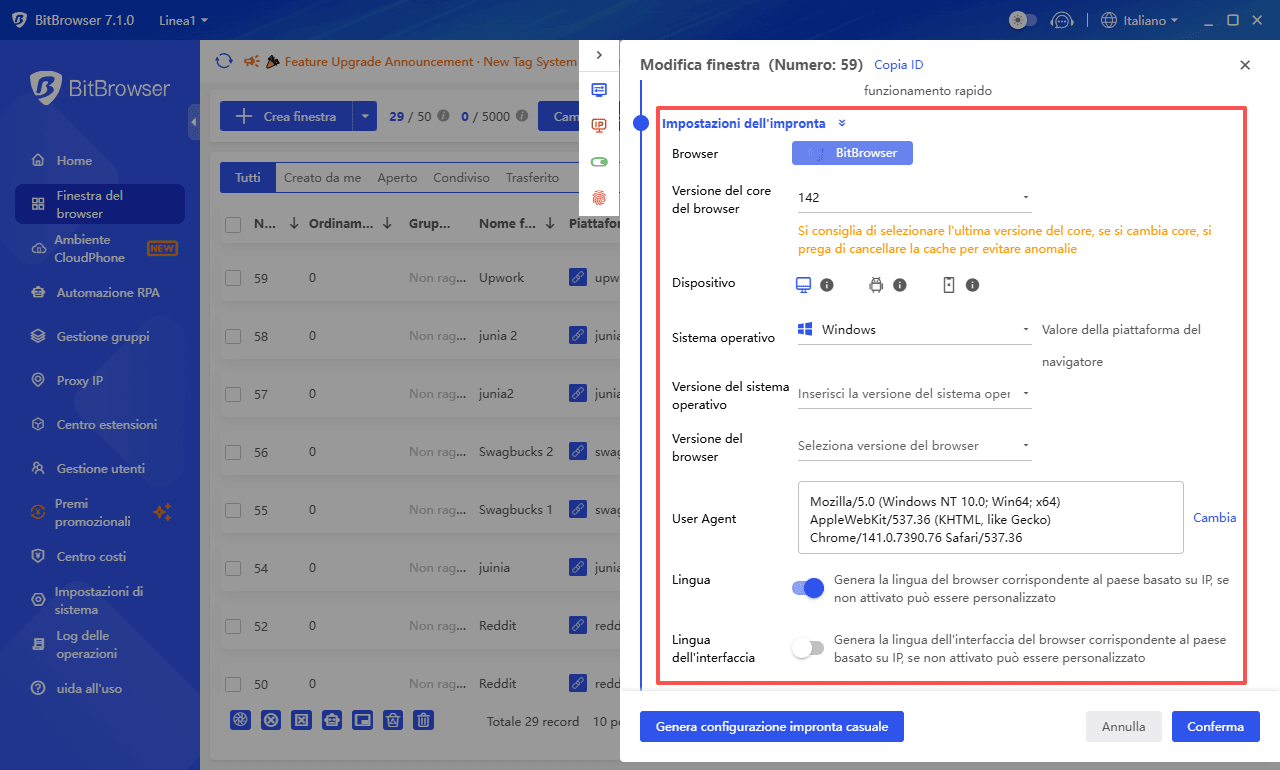Check the checkbox for row 58
The width and height of the screenshot is (1280, 770).
click(233, 336)
